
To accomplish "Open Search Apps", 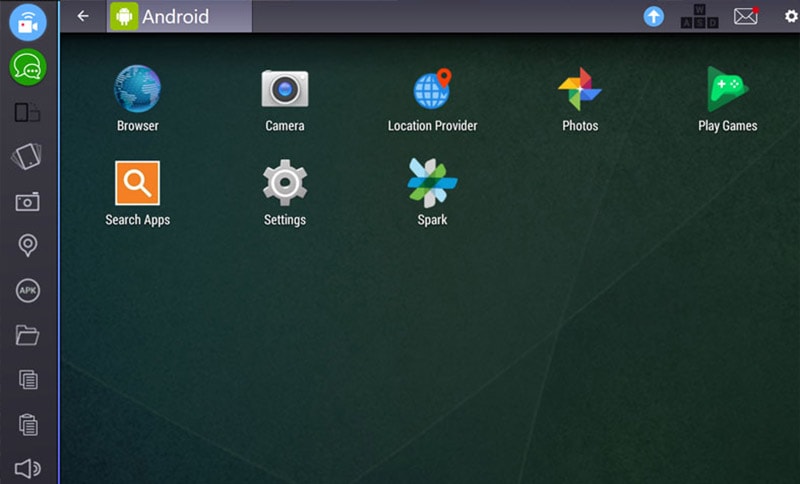I will (x=137, y=183).
